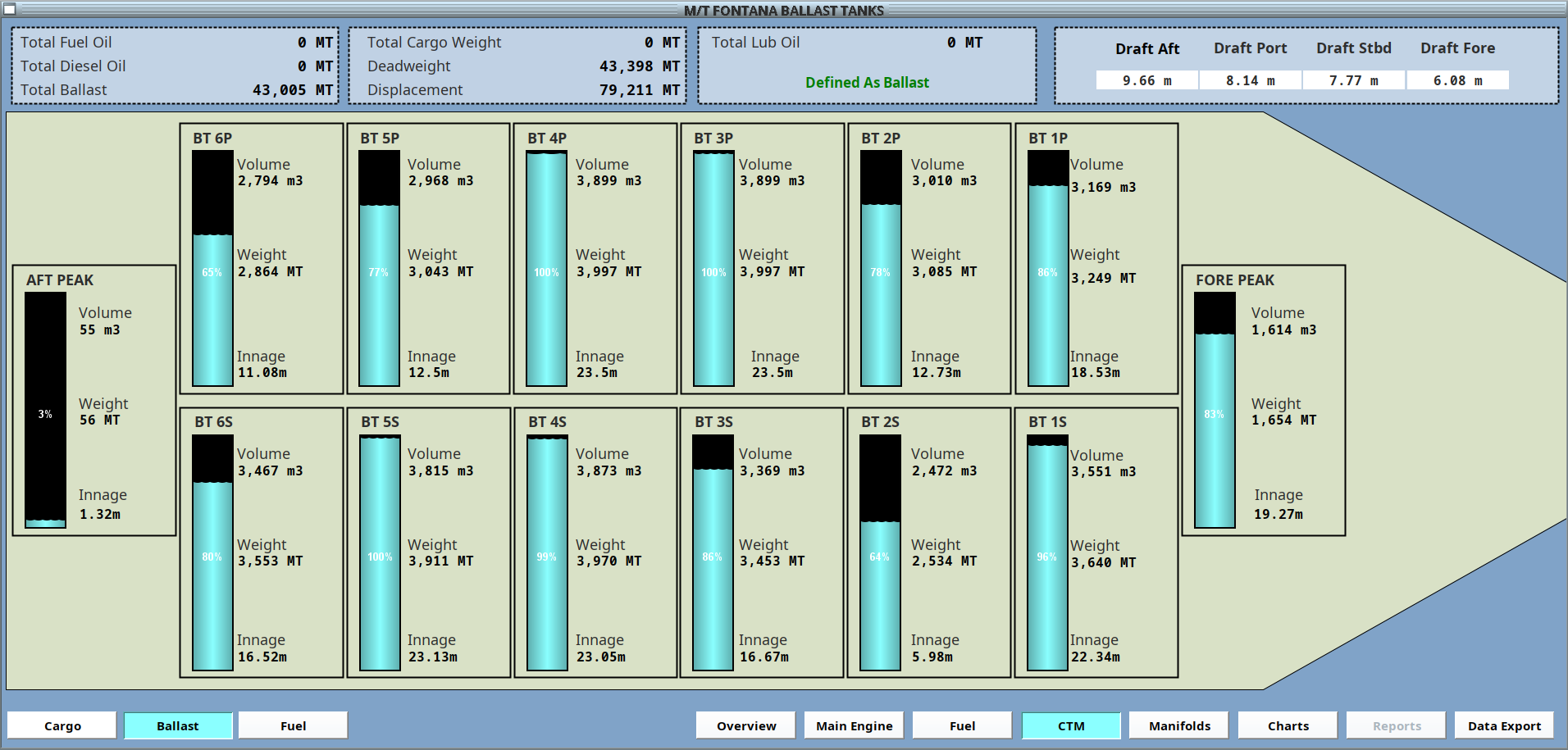Click the BT 5P level gauge at 77%
Viewport: 1568px width, 750px height.
(x=379, y=268)
